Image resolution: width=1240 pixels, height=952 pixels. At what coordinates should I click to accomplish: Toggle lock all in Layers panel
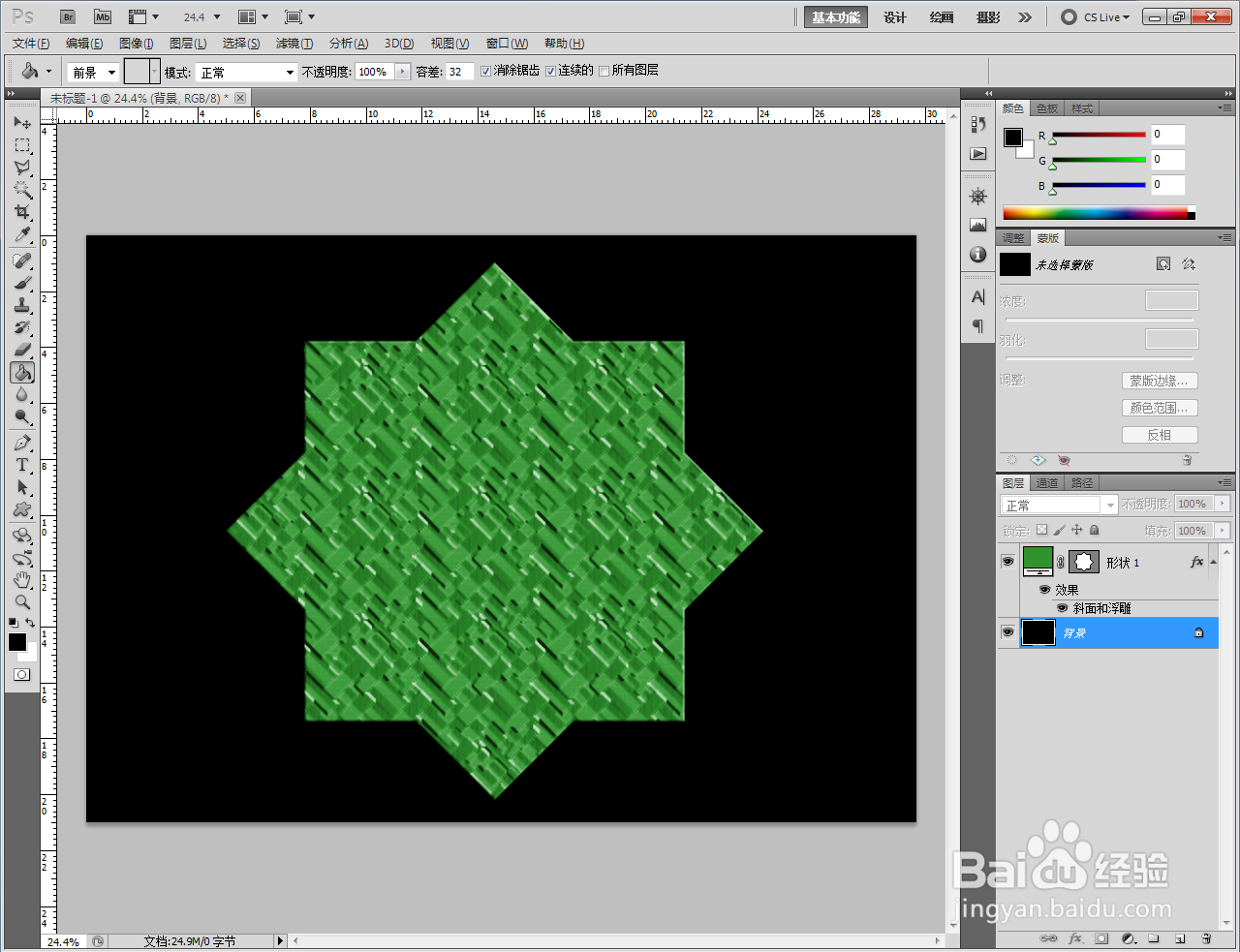(x=1095, y=531)
